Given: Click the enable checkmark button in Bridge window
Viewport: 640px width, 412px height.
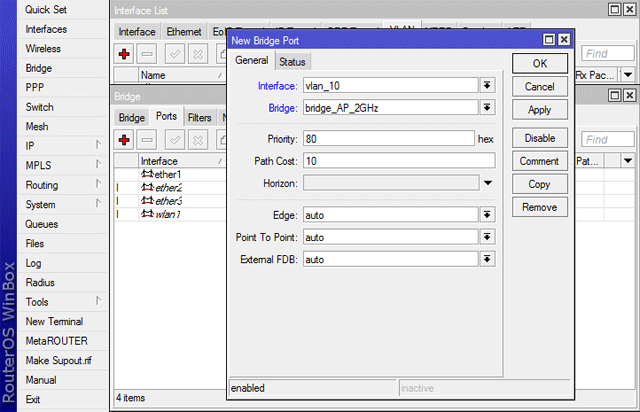Looking at the screenshot, I should pos(175,140).
